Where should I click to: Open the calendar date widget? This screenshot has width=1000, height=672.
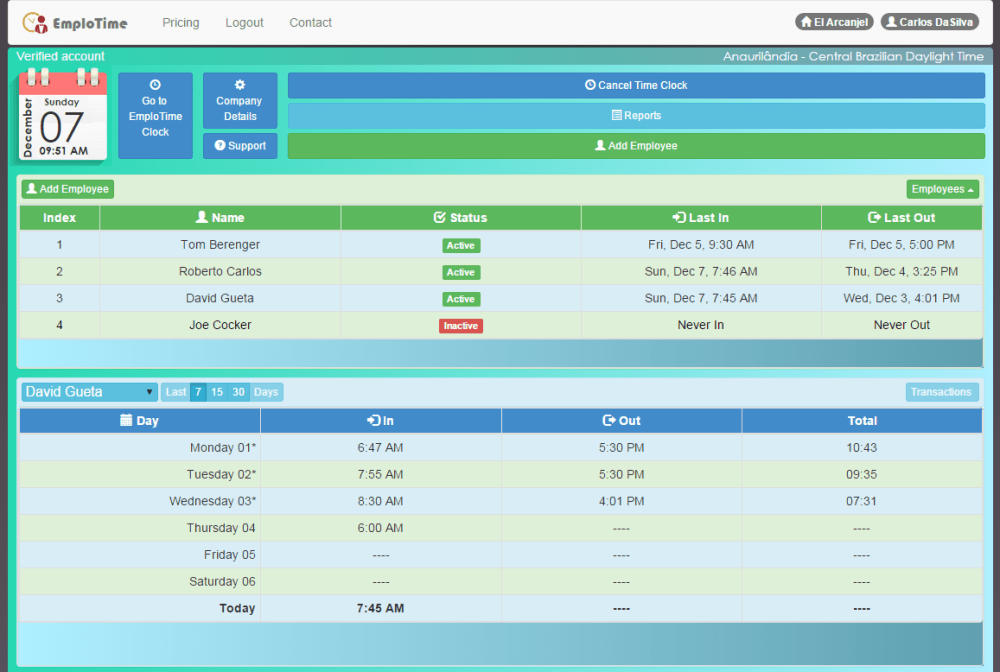[62, 116]
